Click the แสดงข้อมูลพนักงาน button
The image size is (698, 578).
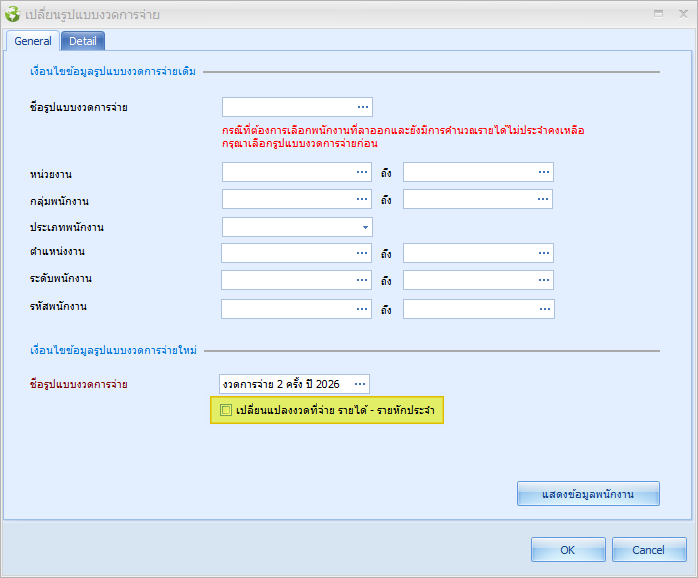588,494
